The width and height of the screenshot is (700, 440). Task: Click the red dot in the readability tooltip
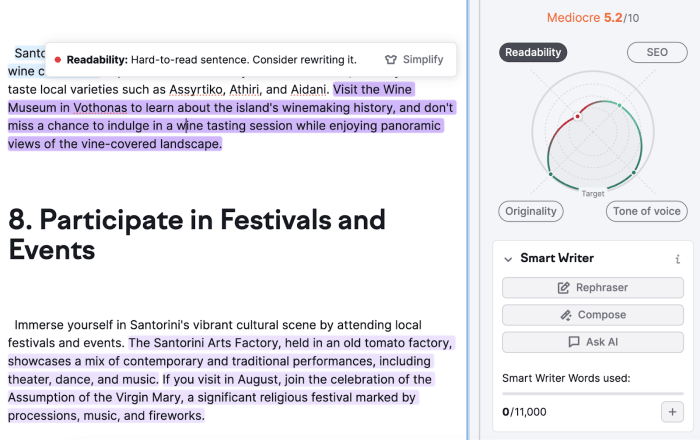click(x=58, y=60)
